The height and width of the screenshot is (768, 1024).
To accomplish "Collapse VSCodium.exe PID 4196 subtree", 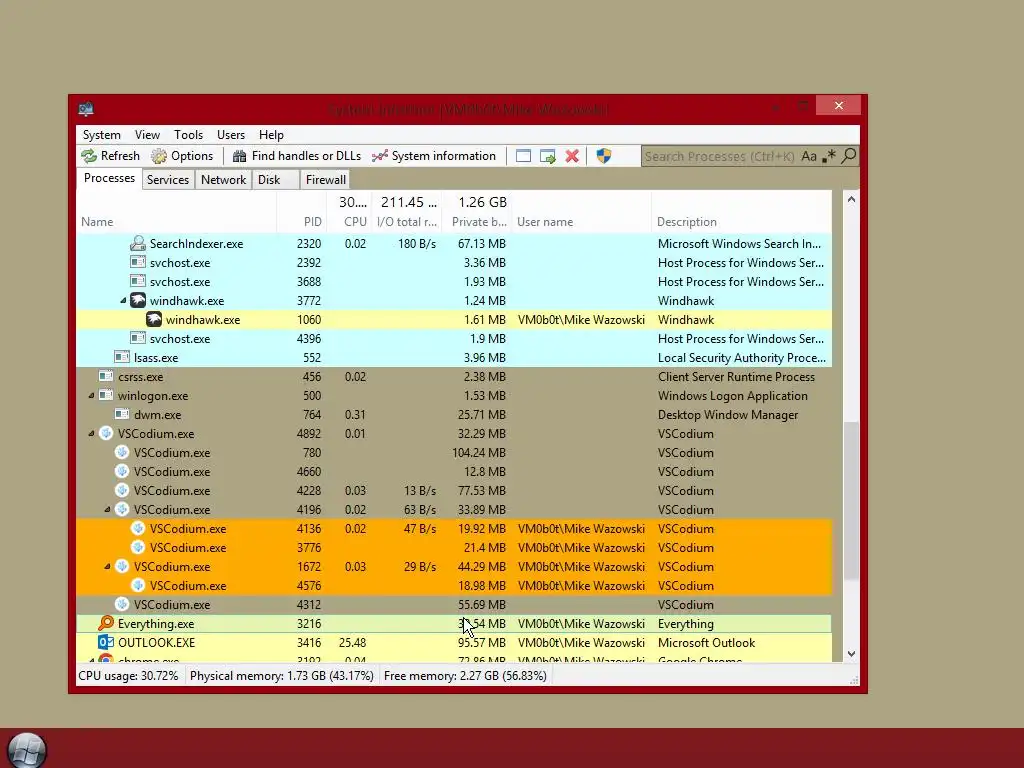I will tap(107, 509).
